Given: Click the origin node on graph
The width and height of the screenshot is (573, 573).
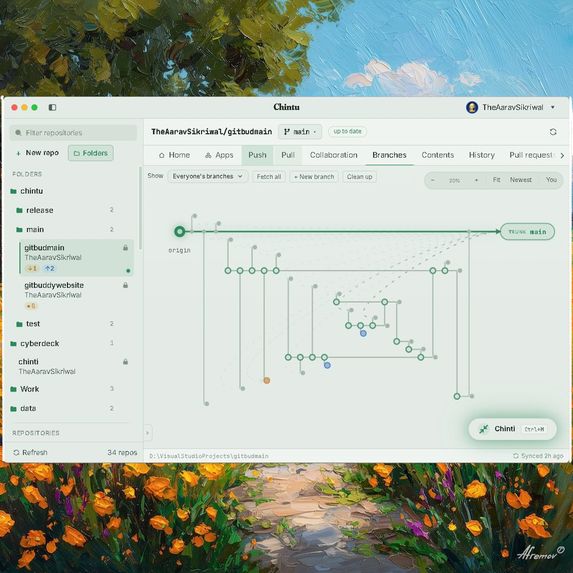Looking at the screenshot, I should coord(179,231).
